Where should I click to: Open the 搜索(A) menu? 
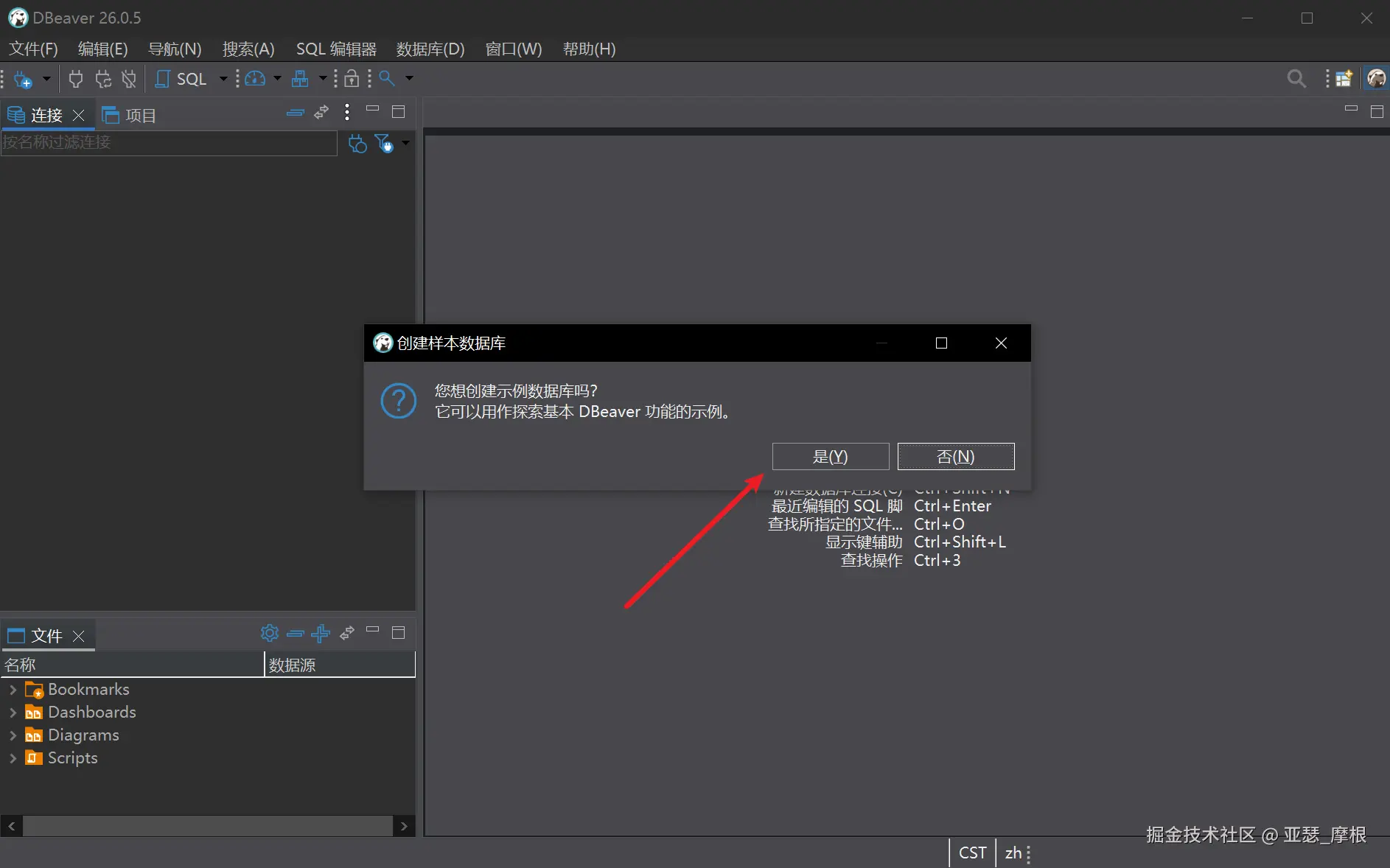tap(248, 49)
